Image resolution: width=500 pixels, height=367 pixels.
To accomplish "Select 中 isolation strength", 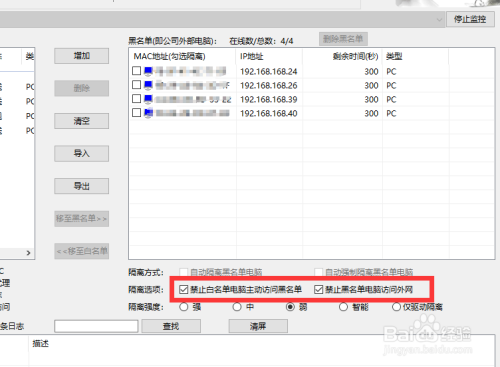I will coord(237,307).
